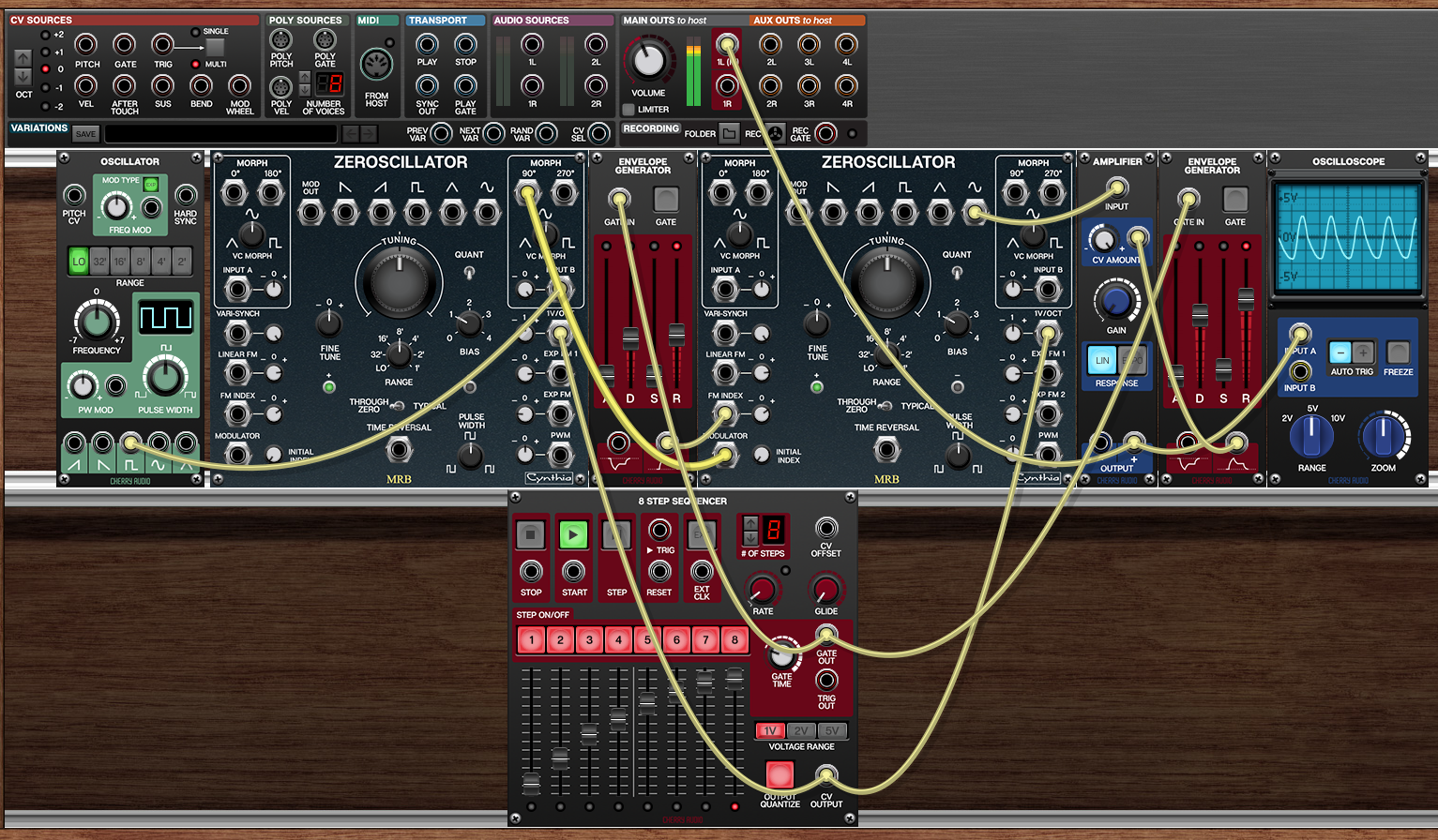This screenshot has width=1438, height=840.
Task: Click the CV Sources PITCH jack
Action: 86,44
